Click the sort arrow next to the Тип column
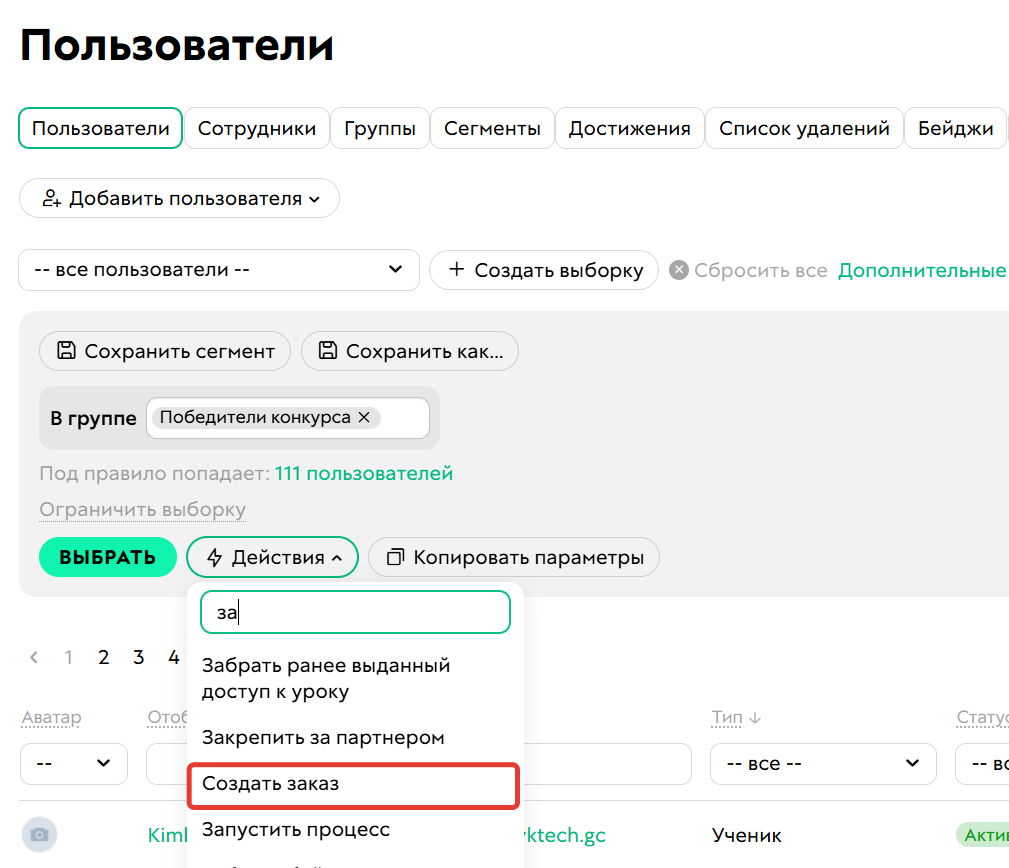1009x868 pixels. [x=755, y=717]
